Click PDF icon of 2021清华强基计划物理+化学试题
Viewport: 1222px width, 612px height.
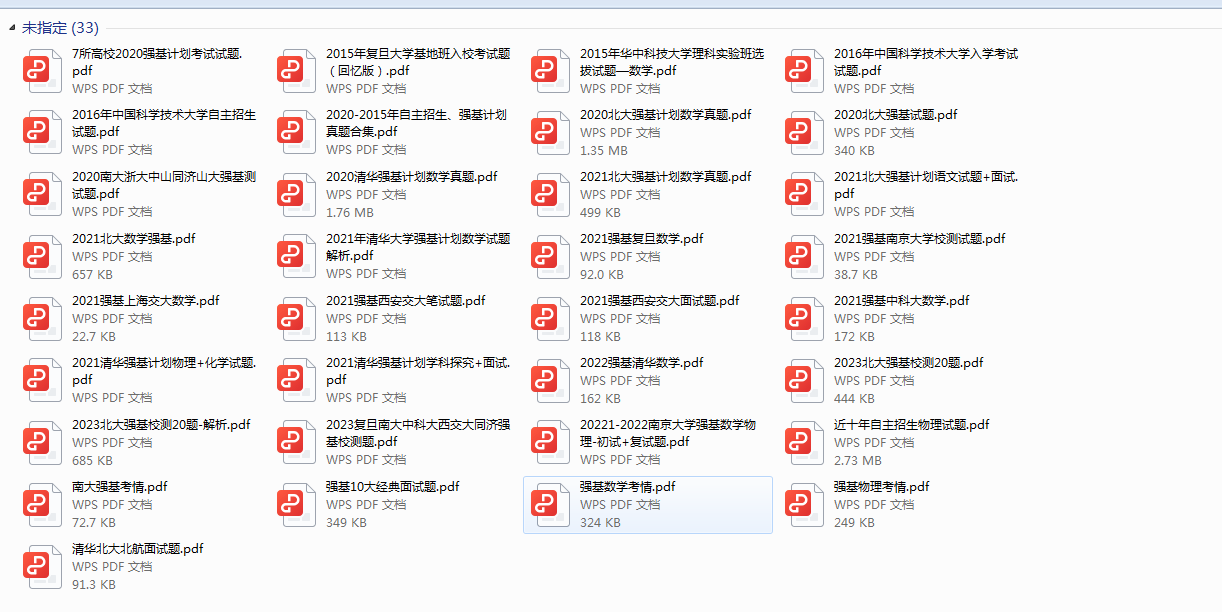42,381
